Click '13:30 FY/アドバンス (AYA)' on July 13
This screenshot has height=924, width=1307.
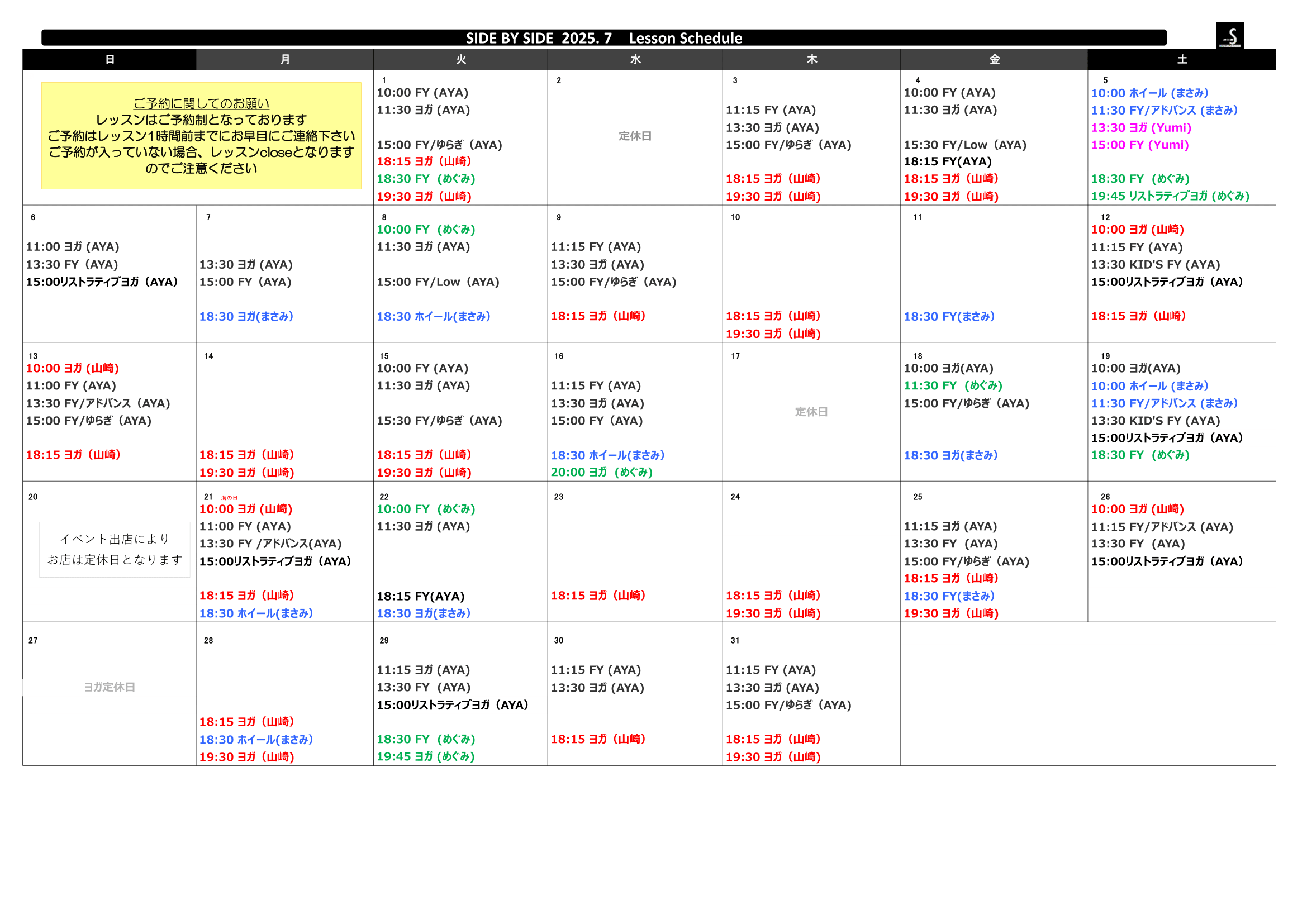pos(98,403)
